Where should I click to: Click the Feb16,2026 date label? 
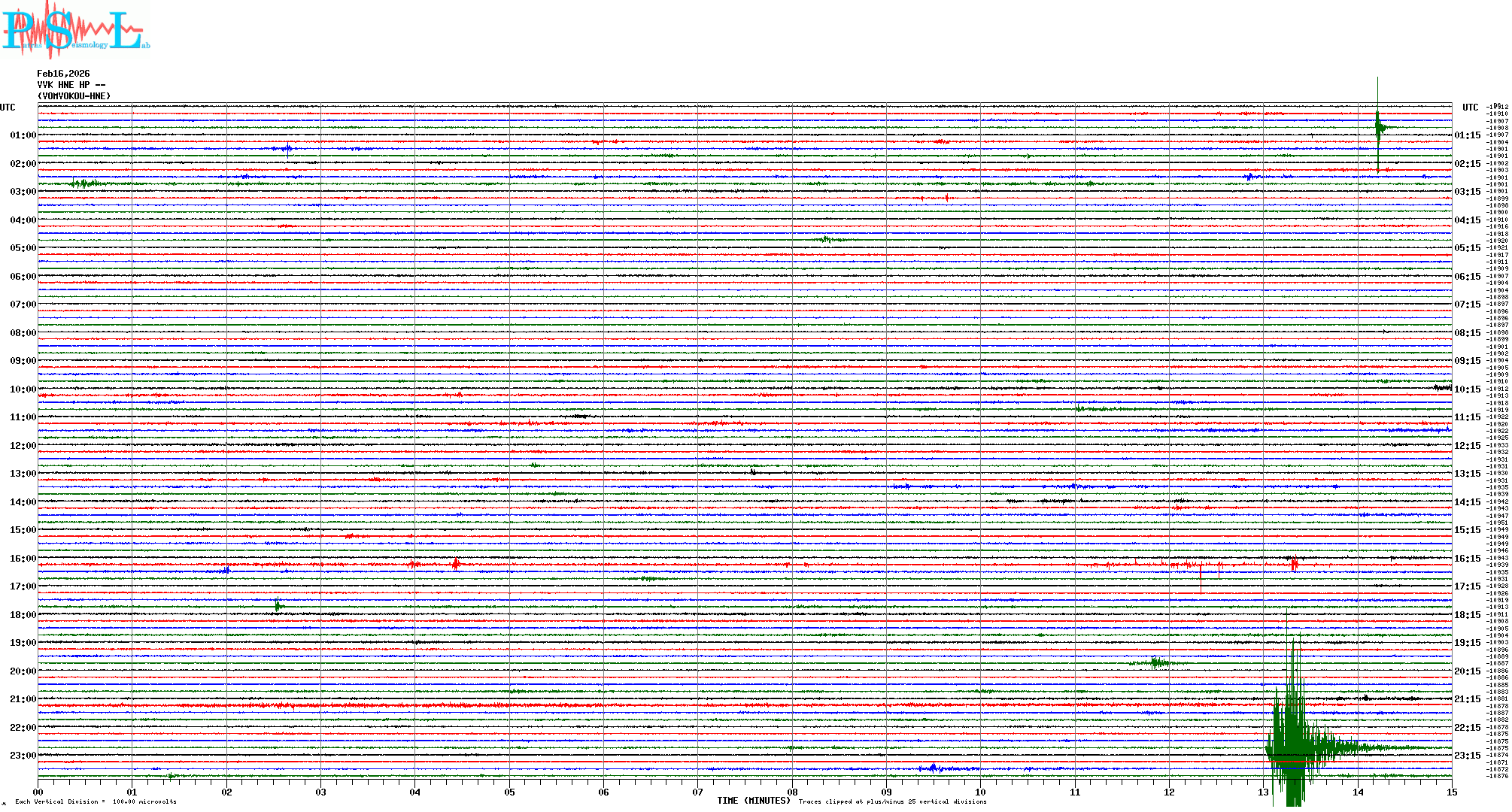tap(63, 74)
